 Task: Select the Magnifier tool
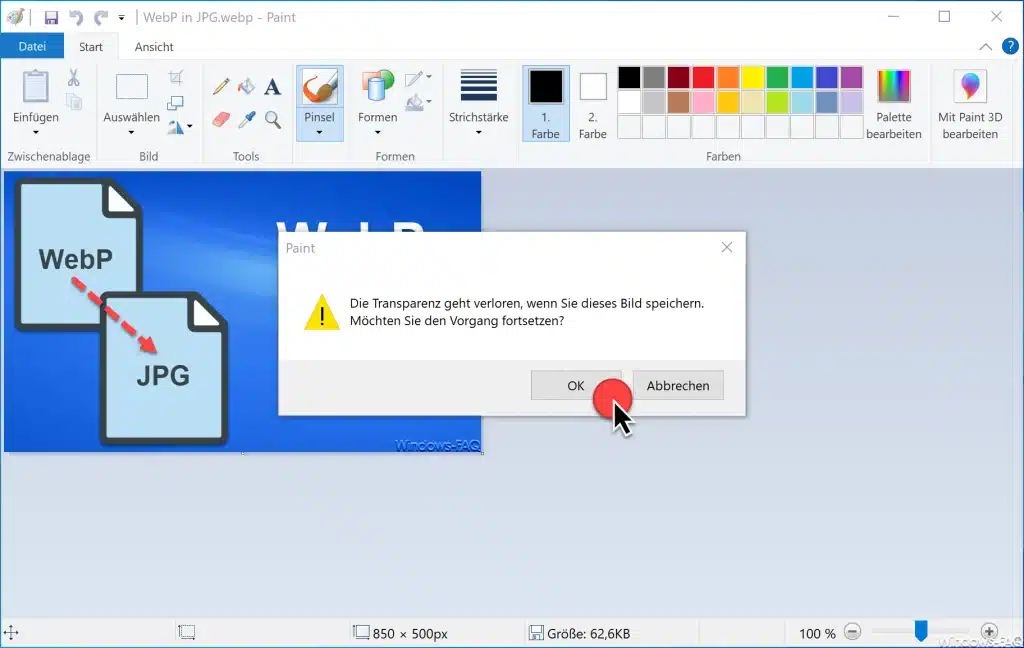(272, 120)
